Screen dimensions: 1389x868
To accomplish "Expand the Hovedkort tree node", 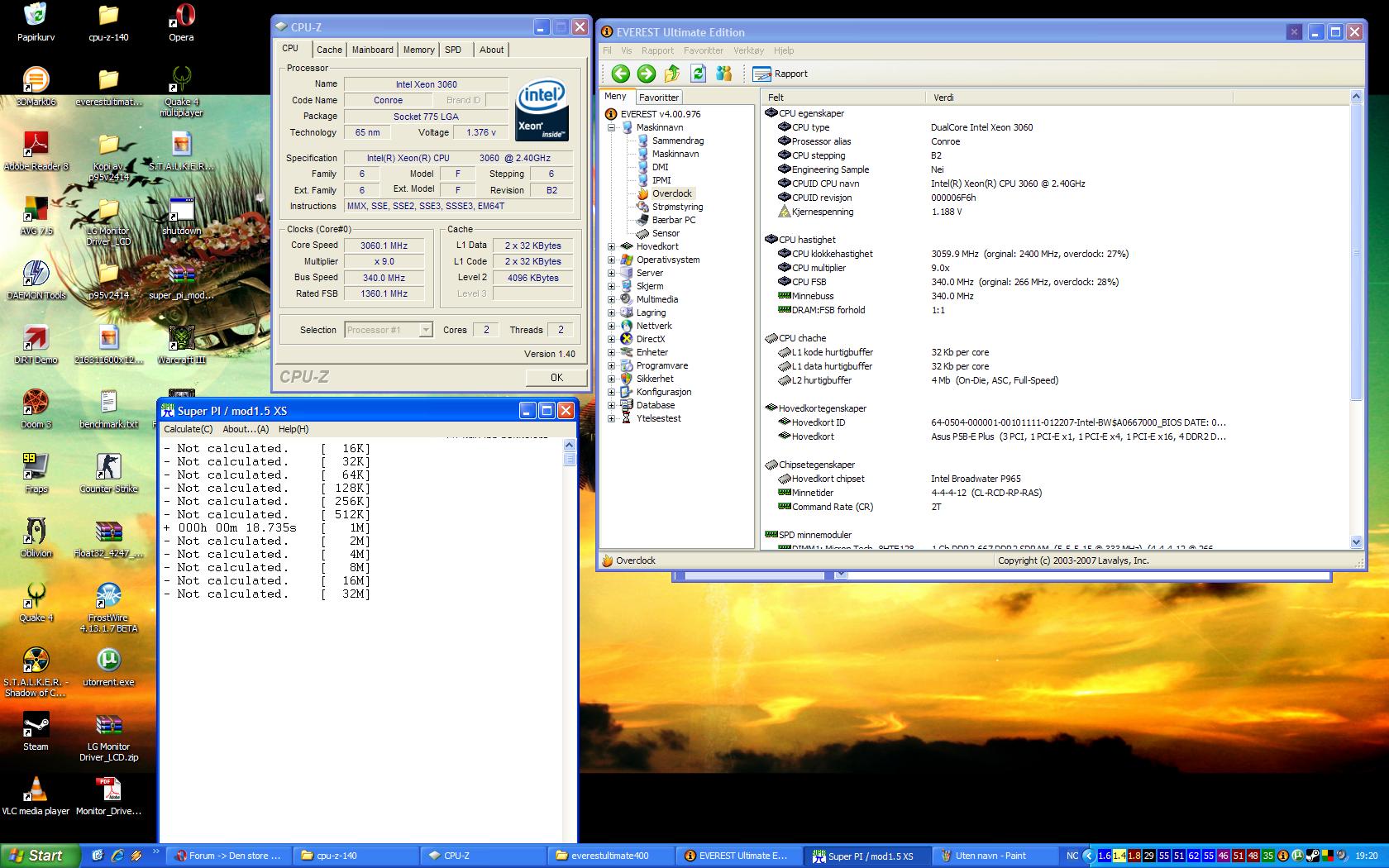I will [x=612, y=246].
